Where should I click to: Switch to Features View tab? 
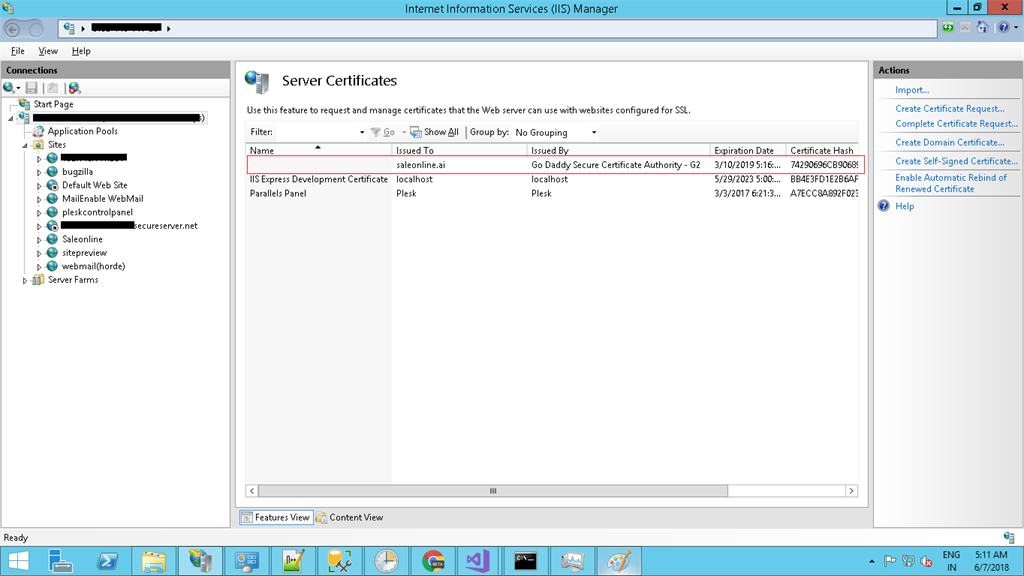(x=276, y=517)
